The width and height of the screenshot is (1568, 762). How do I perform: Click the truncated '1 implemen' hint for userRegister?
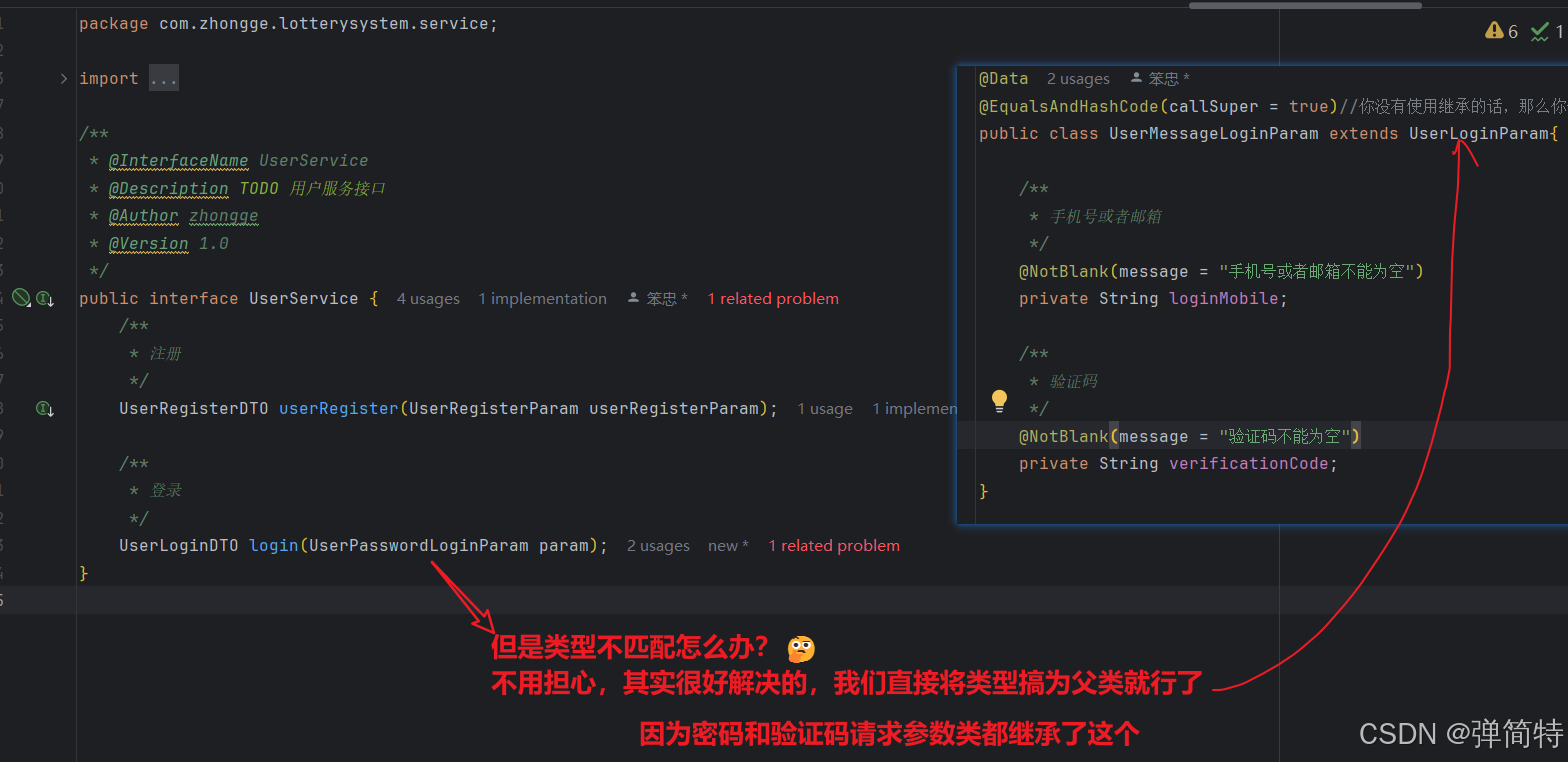[914, 408]
